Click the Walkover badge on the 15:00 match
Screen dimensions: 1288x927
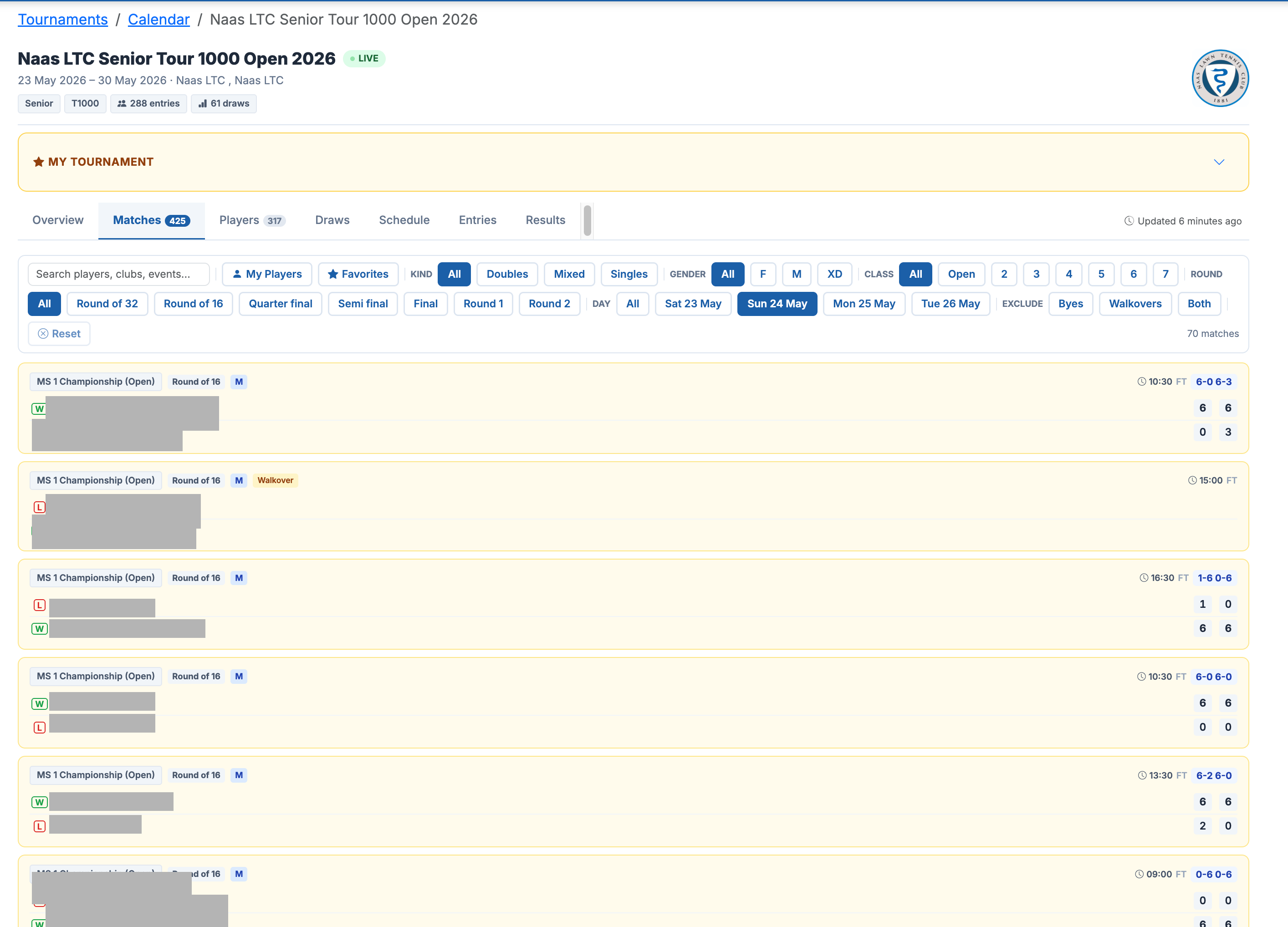[x=276, y=480]
